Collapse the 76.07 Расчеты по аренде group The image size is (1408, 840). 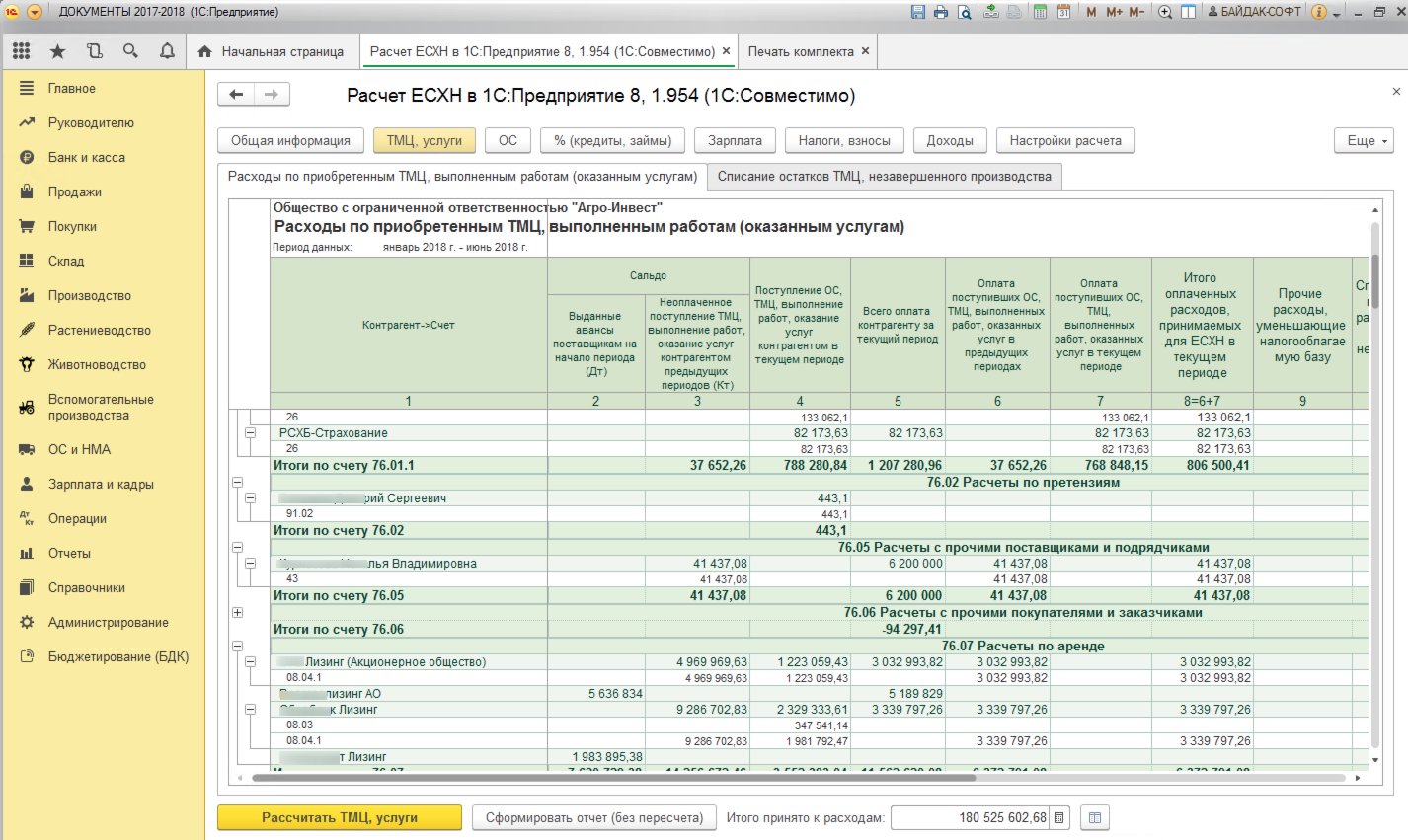click(237, 646)
